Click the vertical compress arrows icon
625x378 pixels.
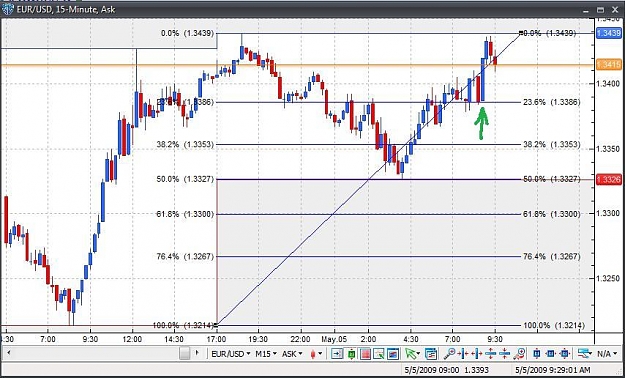point(504,354)
